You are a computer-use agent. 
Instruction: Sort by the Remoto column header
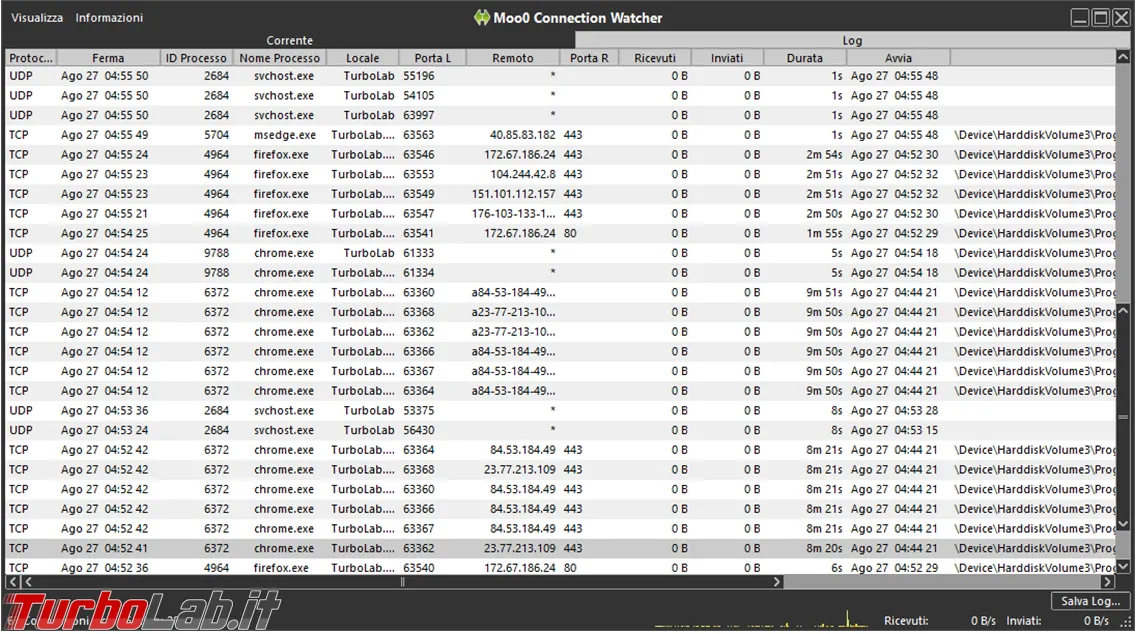click(x=513, y=58)
